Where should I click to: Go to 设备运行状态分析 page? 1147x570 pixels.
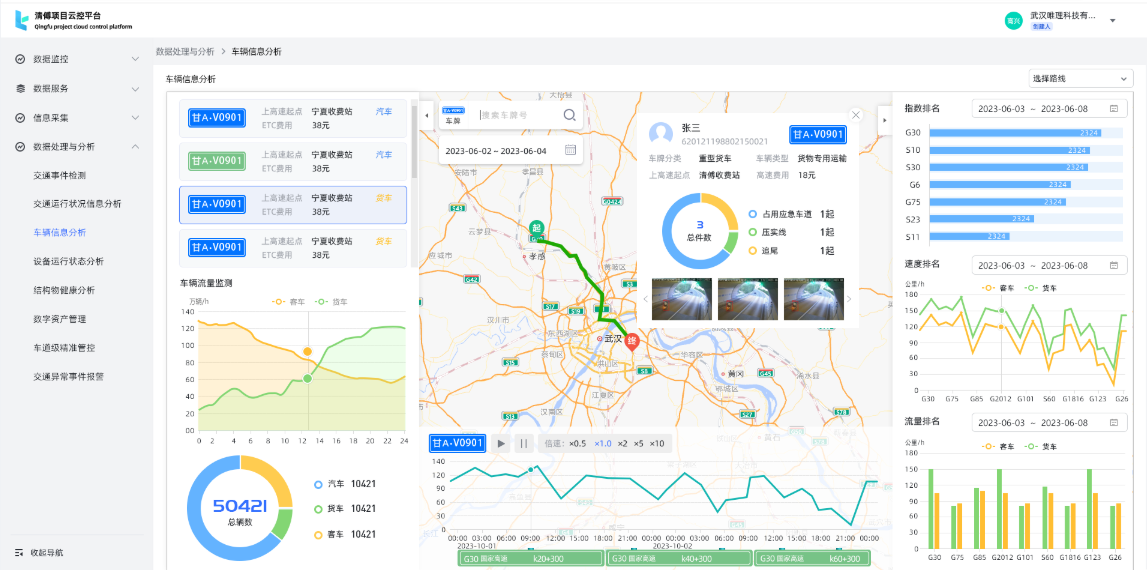[68, 261]
